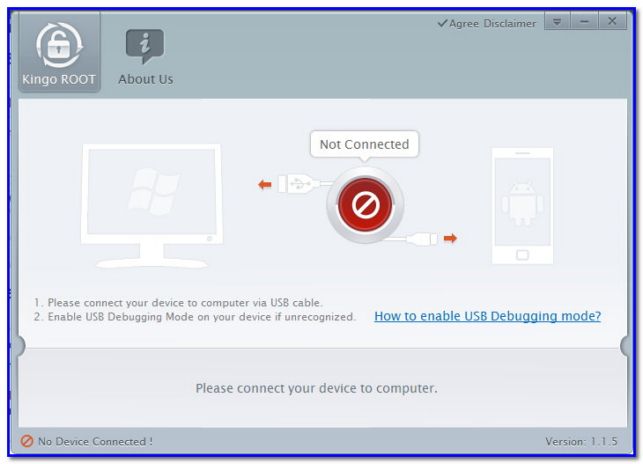Click the USB plug icon pointing left
This screenshot has height=464, width=643.
click(x=299, y=184)
